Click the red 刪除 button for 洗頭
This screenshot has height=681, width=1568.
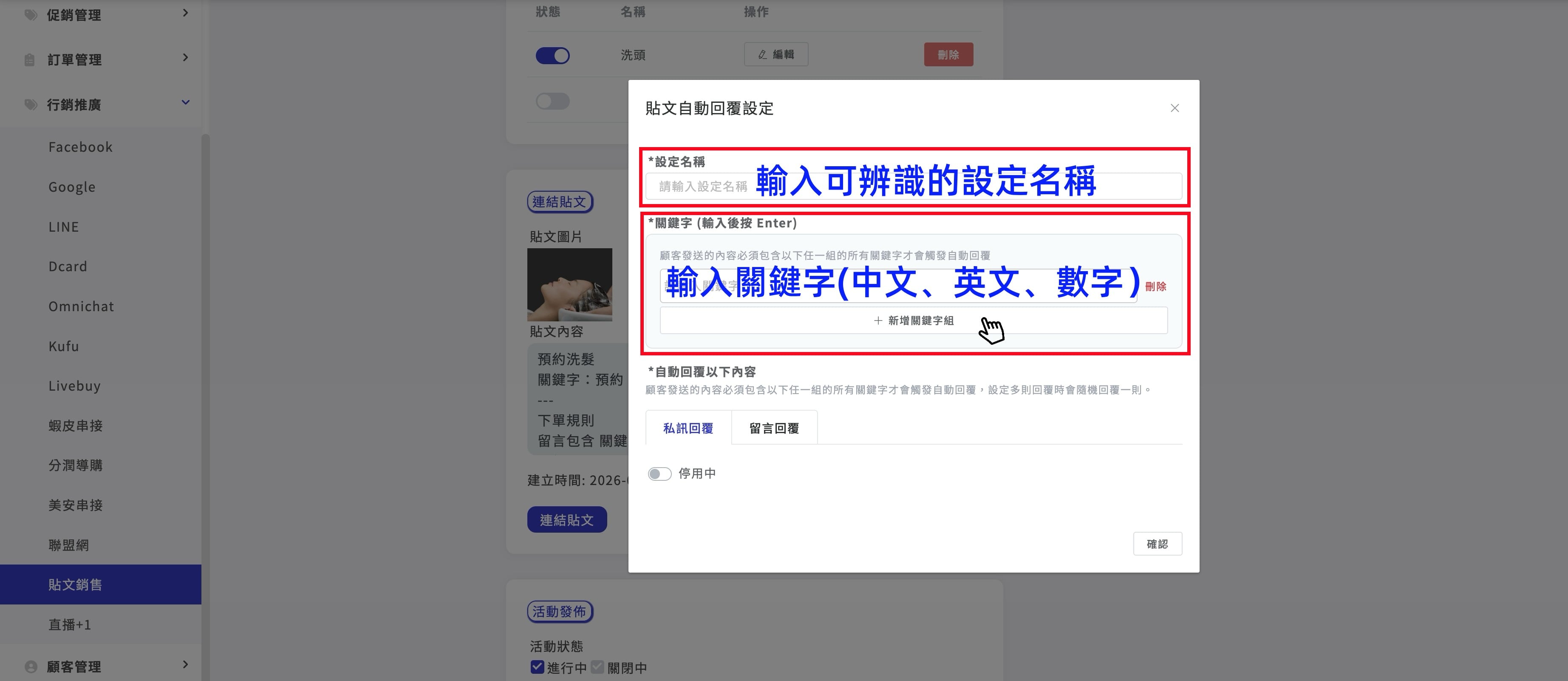coord(948,54)
